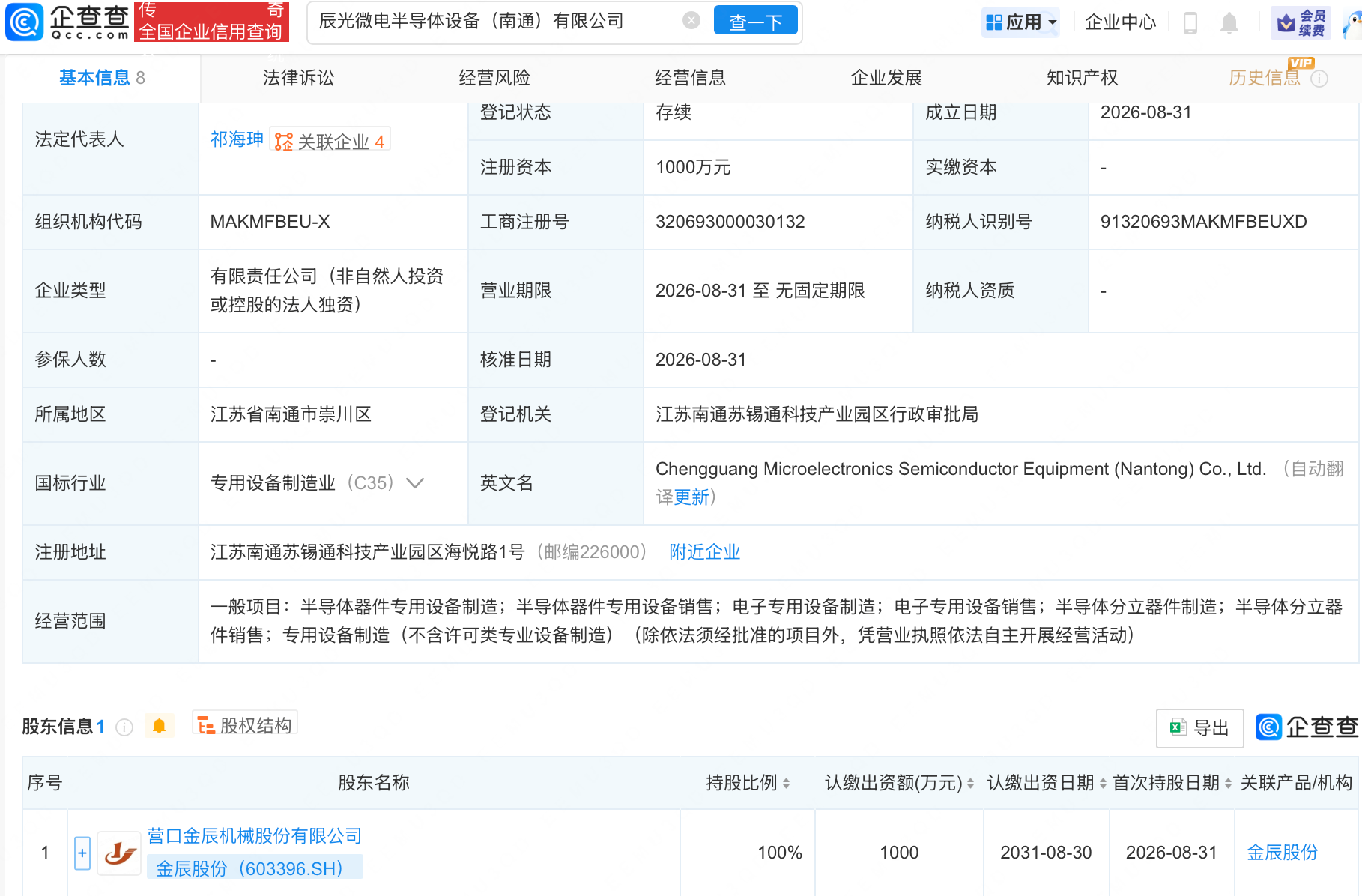1362x896 pixels.
Task: View 关联企业 4 related companies
Action: click(x=330, y=141)
